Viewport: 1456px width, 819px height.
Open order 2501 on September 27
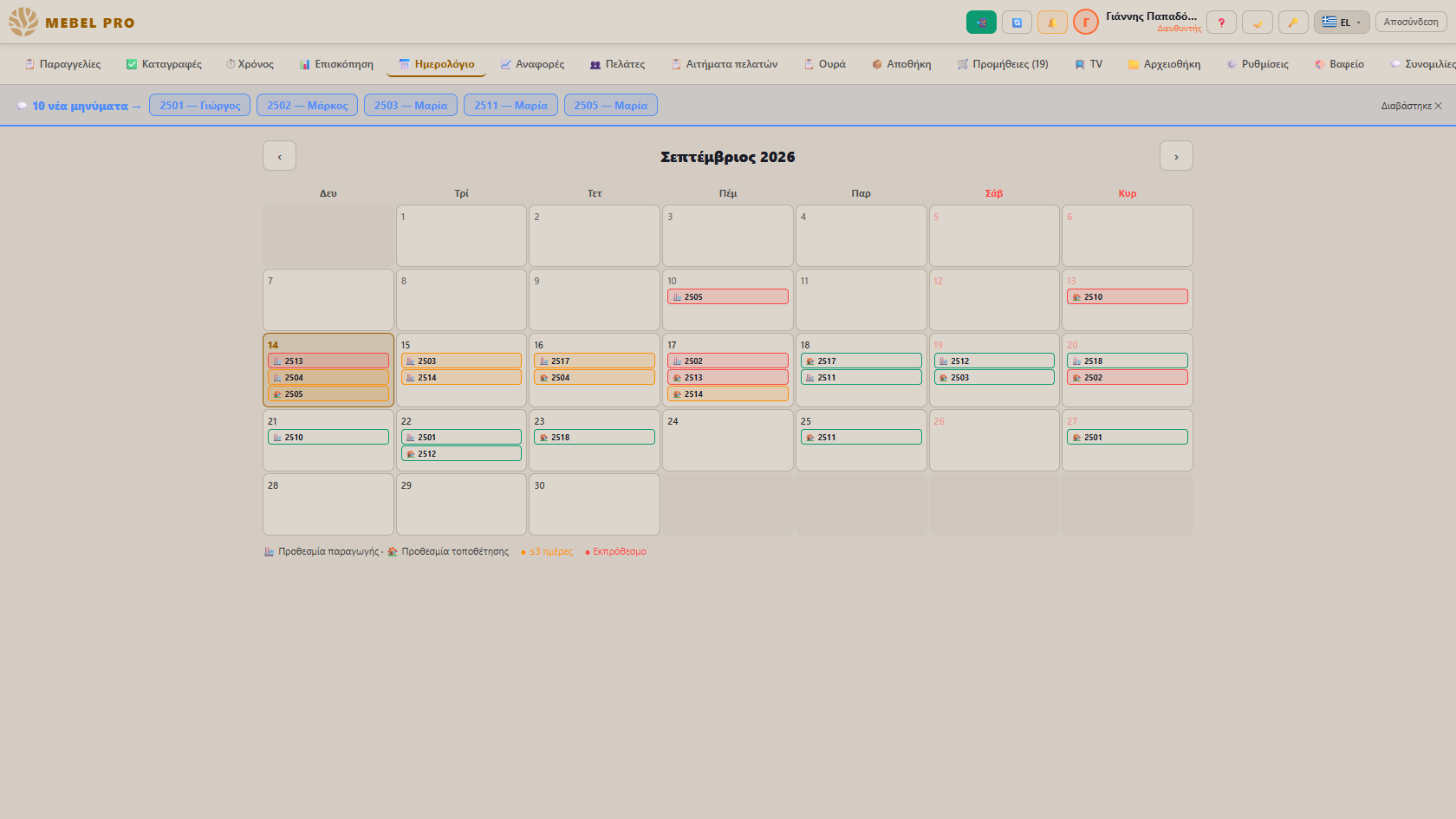pos(1128,437)
